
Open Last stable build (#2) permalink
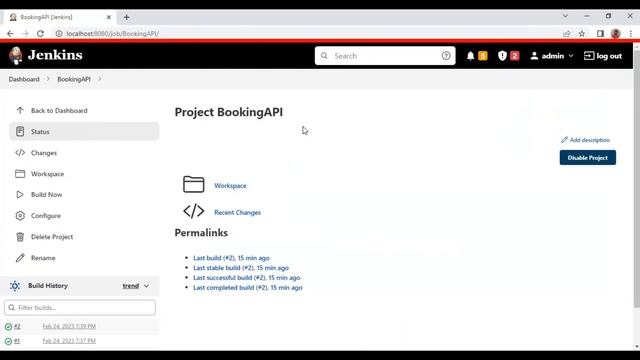[241, 268]
